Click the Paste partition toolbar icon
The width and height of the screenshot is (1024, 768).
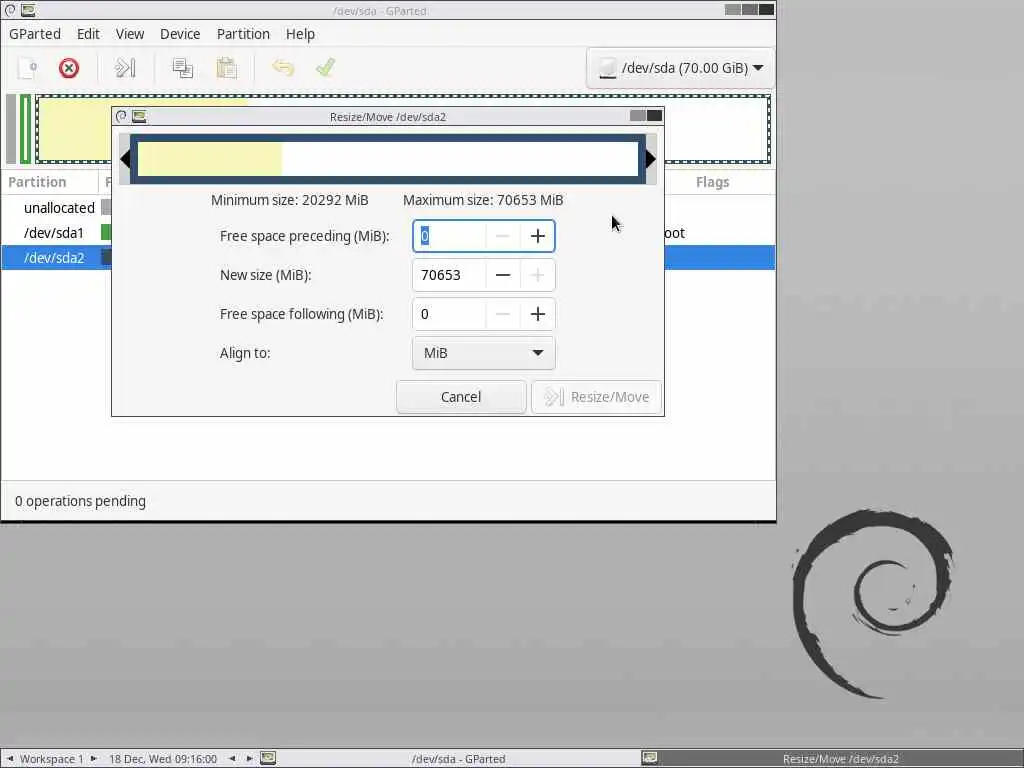pos(227,68)
